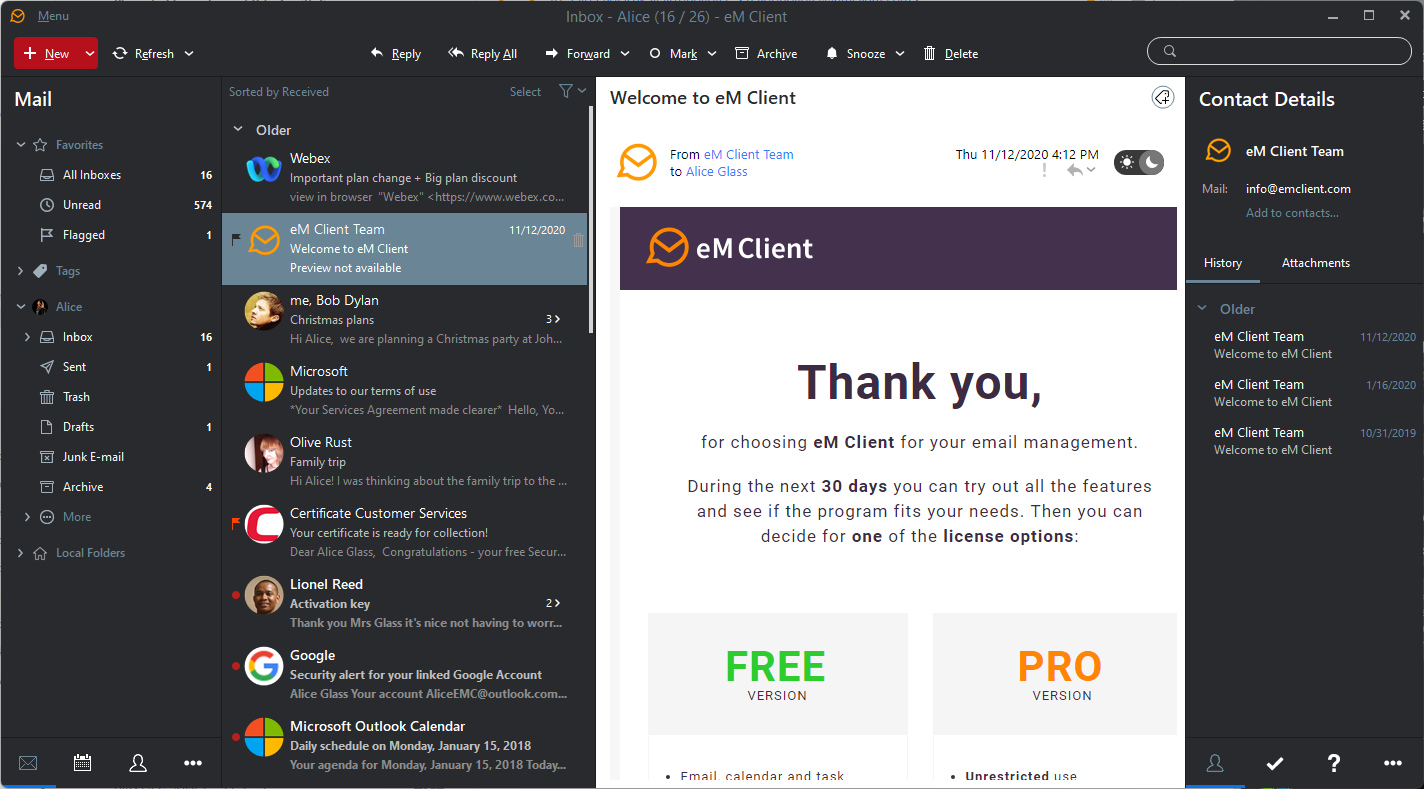Click the Add to contacts link
The image size is (1424, 789).
(1291, 213)
